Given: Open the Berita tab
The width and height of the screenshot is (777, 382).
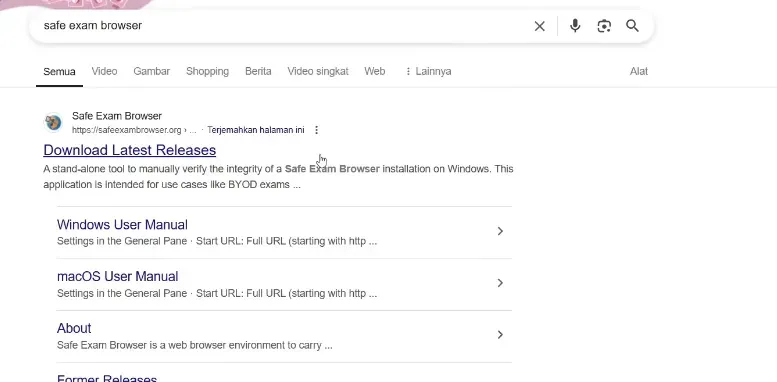Looking at the screenshot, I should coord(258,71).
